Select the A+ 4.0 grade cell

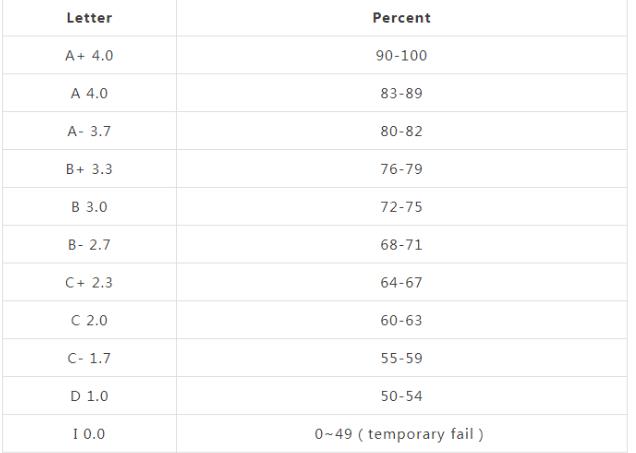(x=89, y=56)
